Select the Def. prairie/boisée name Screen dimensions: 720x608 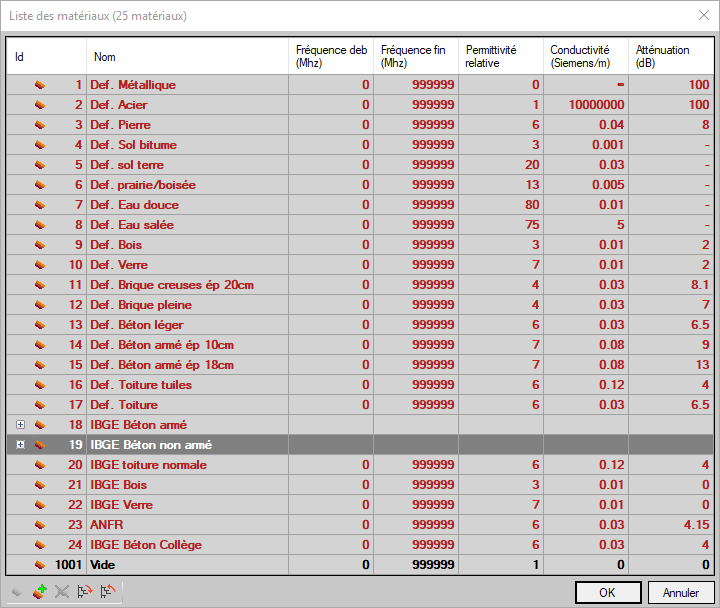143,185
